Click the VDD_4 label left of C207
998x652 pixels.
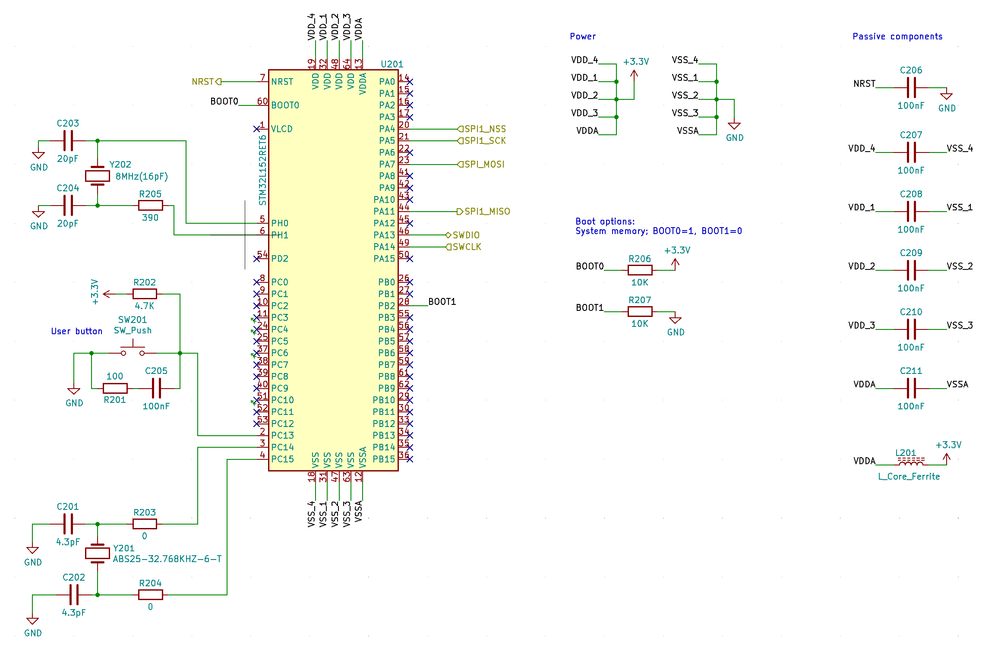(x=861, y=148)
